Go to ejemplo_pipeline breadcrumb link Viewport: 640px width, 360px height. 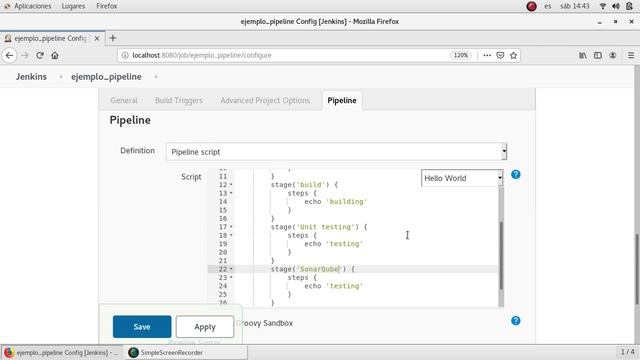[106, 77]
